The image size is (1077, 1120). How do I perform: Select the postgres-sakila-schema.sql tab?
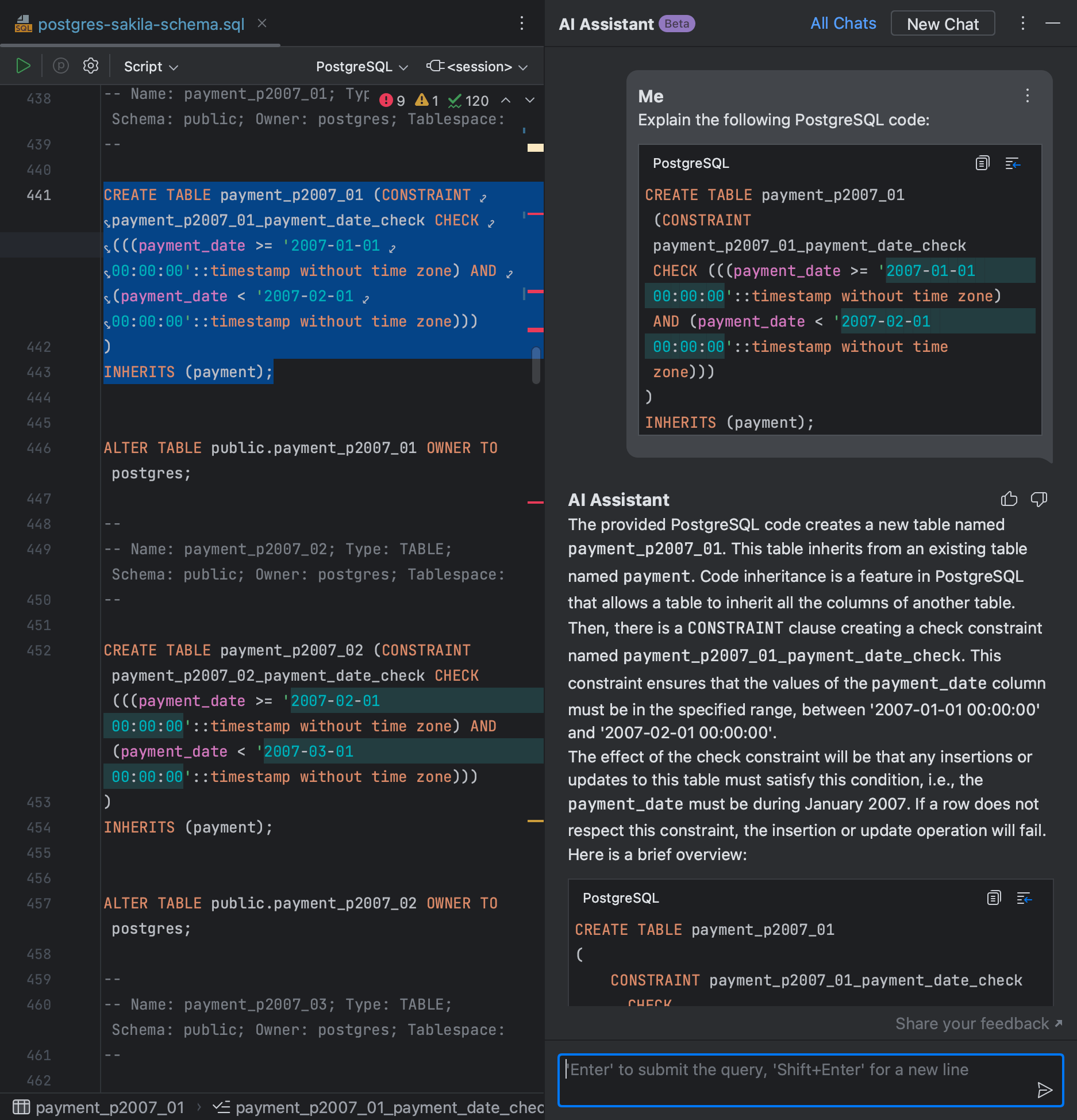141,24
